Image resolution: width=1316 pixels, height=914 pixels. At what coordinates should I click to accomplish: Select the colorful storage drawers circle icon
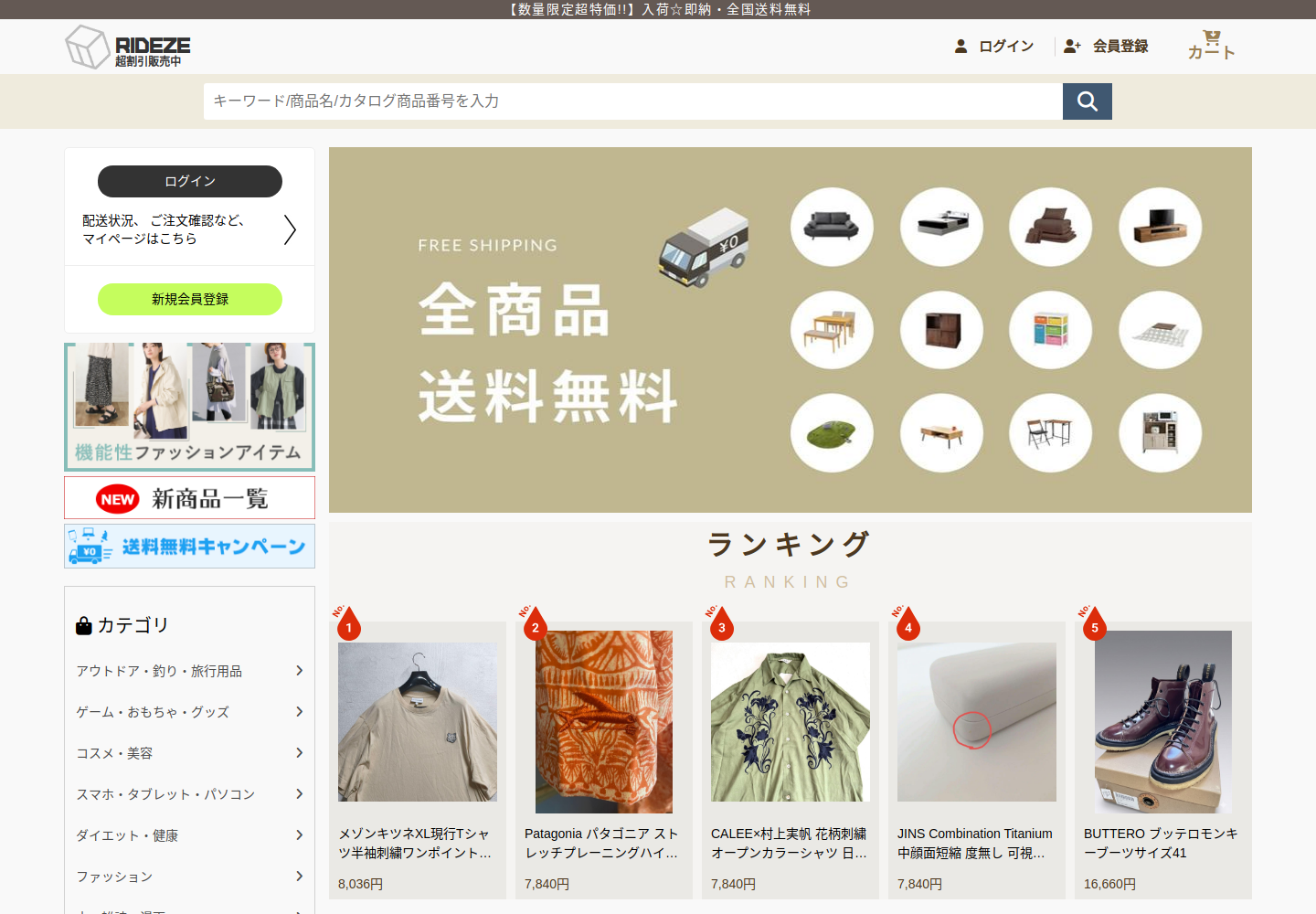point(1051,330)
